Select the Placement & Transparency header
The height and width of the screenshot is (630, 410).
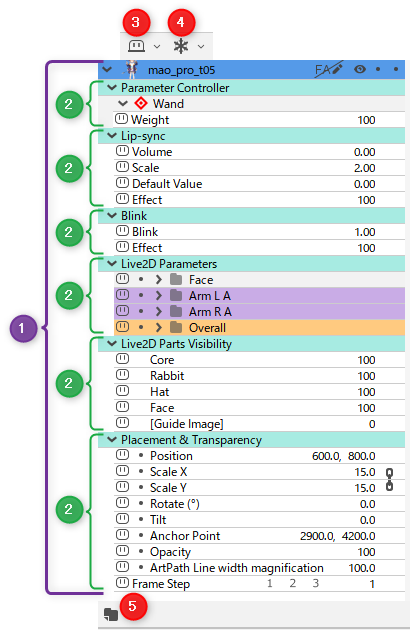(x=251, y=440)
